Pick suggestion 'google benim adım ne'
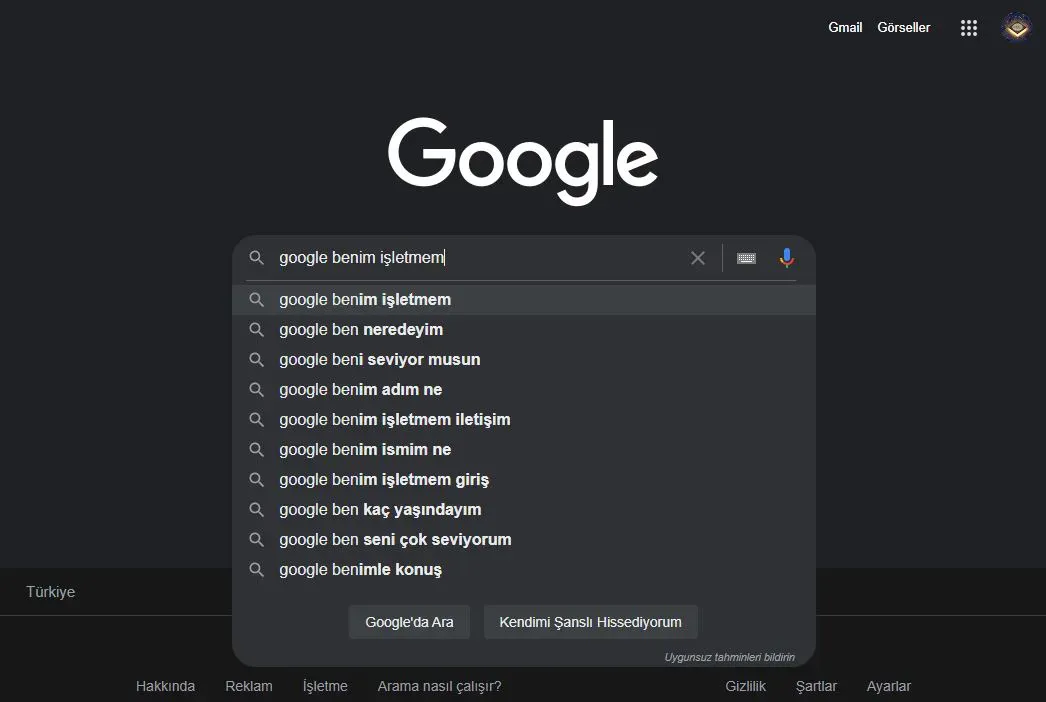This screenshot has height=702, width=1046. point(524,390)
